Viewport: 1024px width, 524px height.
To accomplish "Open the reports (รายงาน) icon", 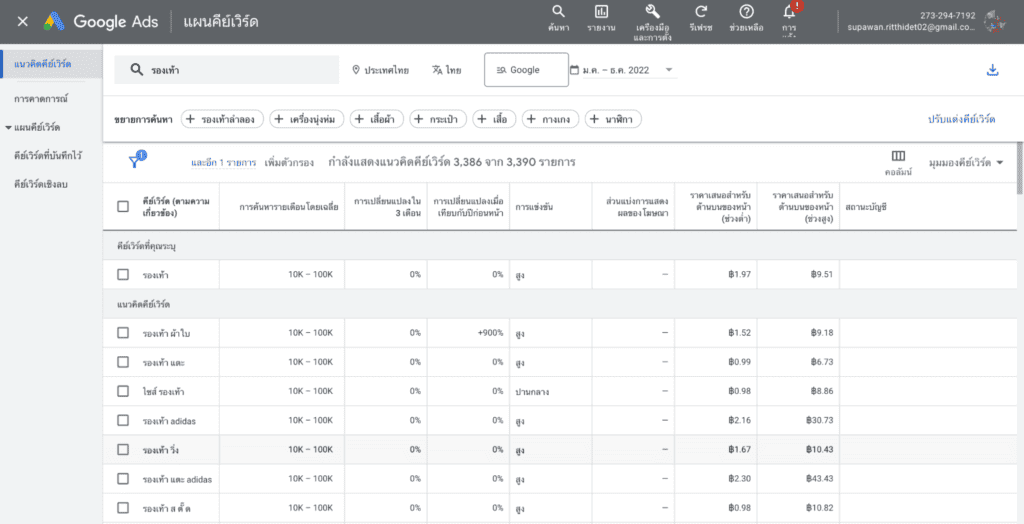I will click(x=601, y=12).
